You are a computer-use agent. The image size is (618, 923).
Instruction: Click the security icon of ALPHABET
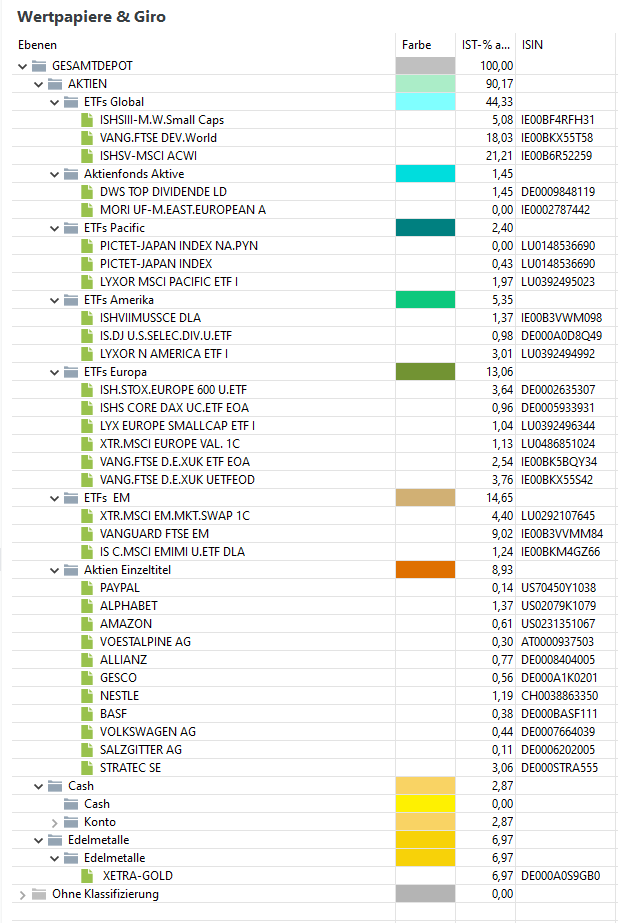tap(87, 606)
